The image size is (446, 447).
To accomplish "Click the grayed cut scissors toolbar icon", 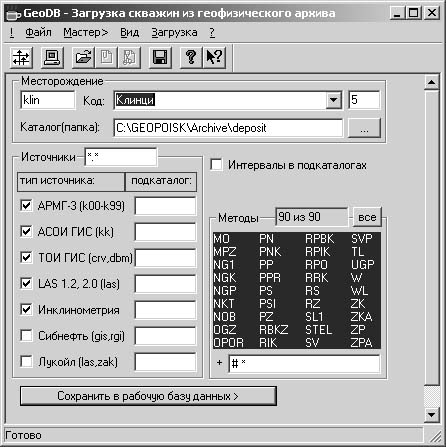I will 129,57.
